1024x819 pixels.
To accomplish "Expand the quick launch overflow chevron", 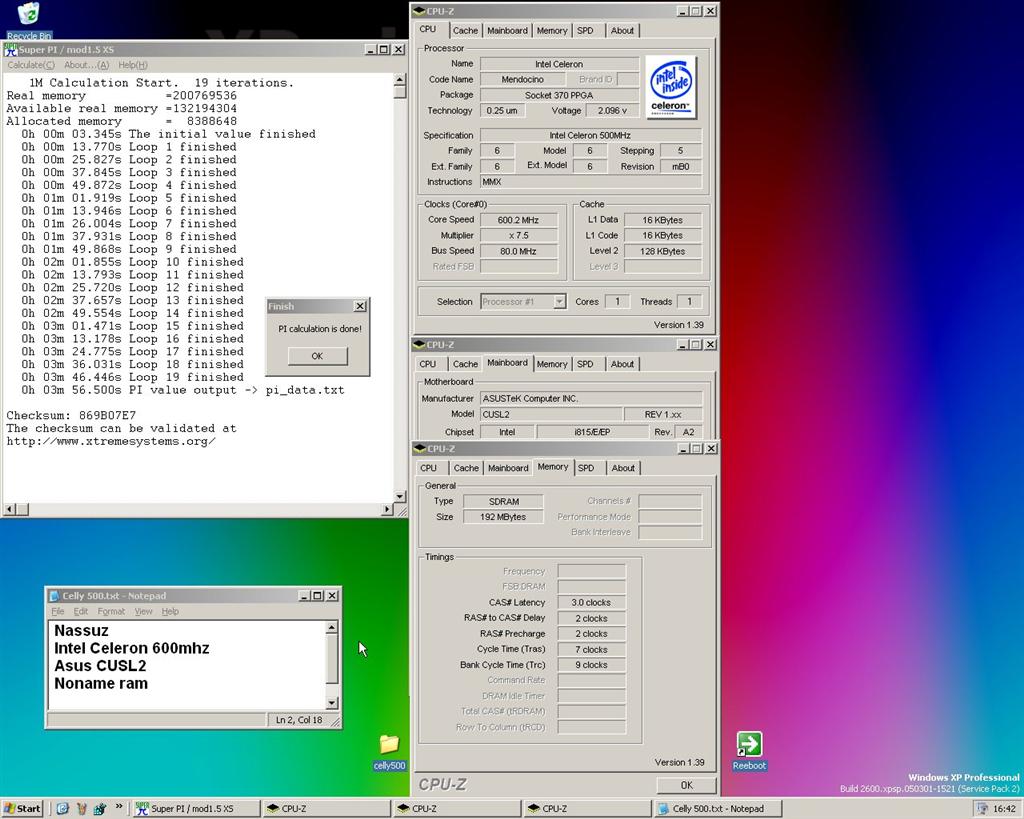I will click(119, 807).
